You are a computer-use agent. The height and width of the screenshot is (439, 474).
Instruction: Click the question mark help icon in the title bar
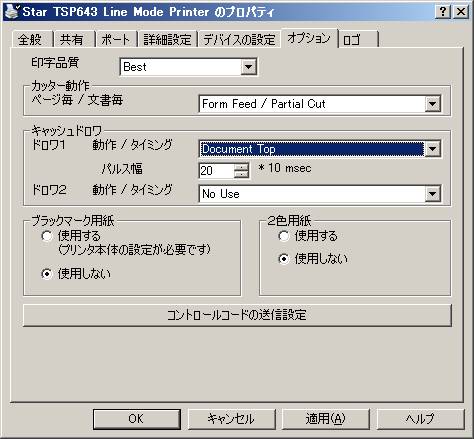[443, 12]
